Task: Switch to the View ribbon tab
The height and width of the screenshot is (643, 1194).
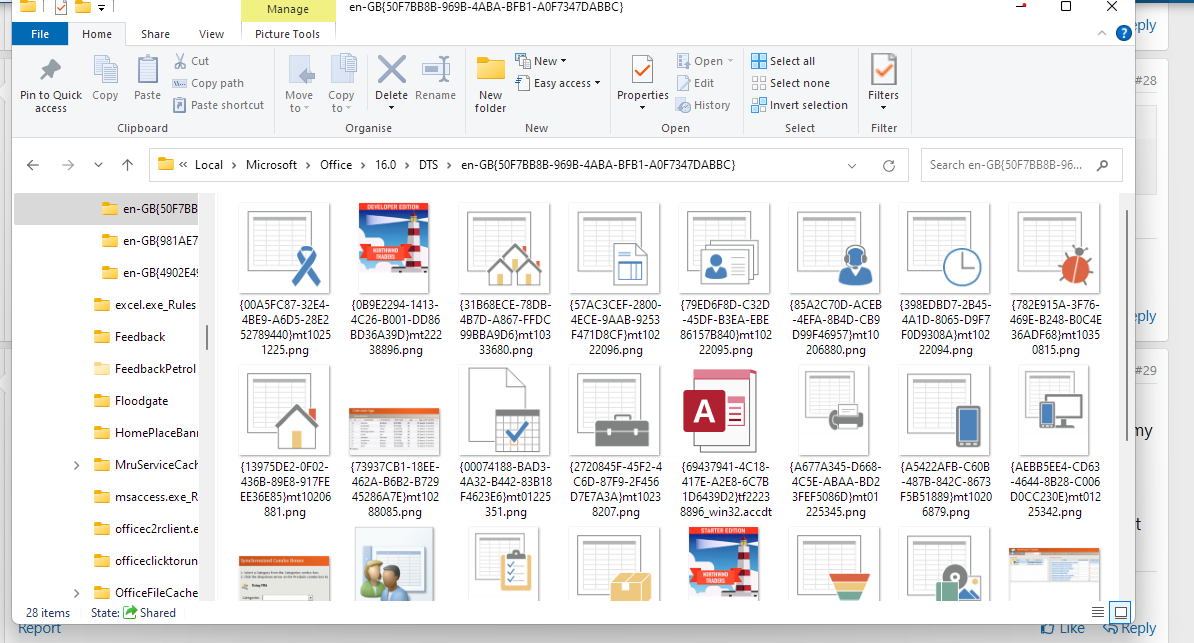Action: click(211, 34)
